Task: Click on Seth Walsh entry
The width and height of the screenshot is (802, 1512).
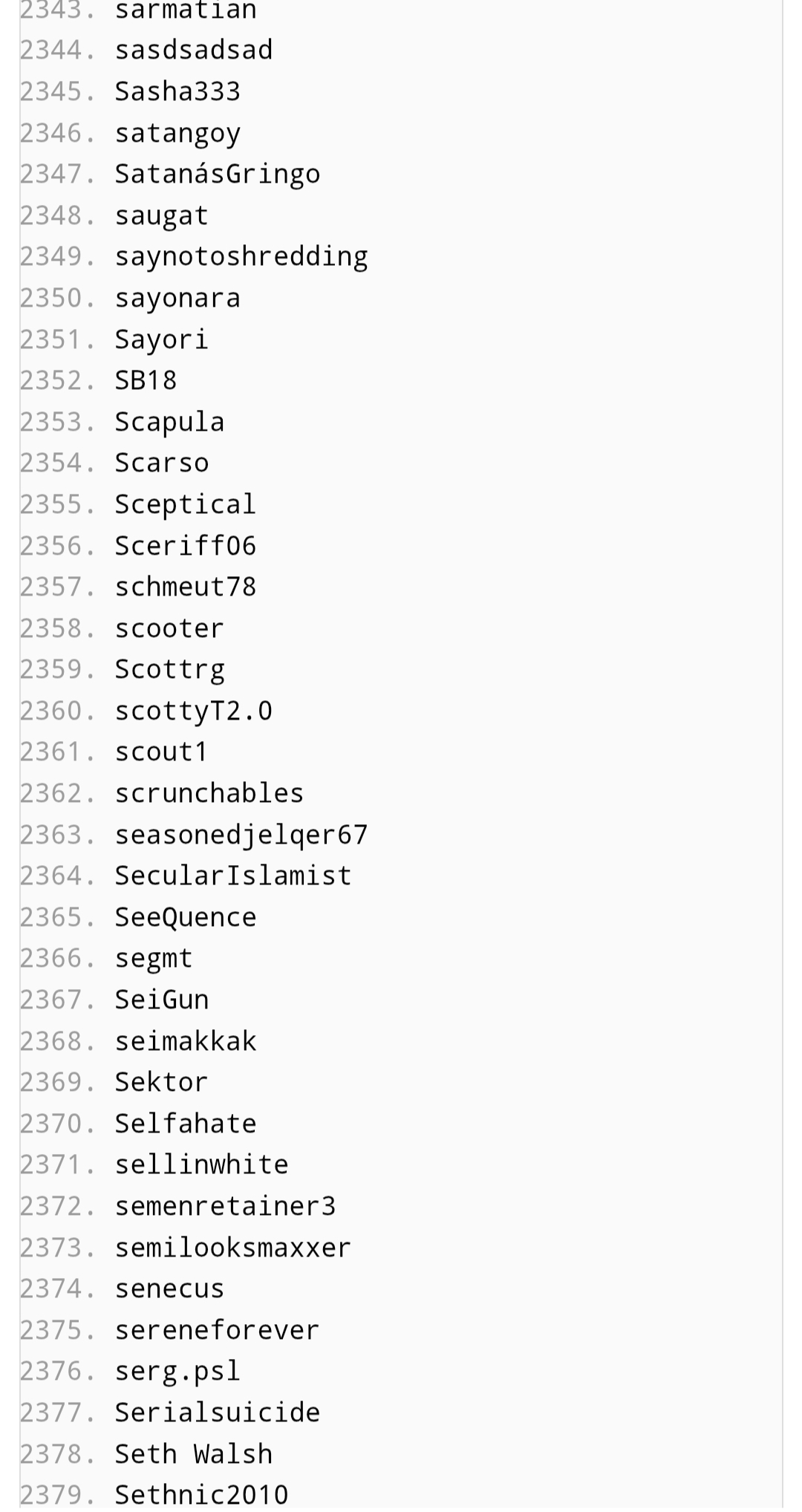Action: 193,1454
